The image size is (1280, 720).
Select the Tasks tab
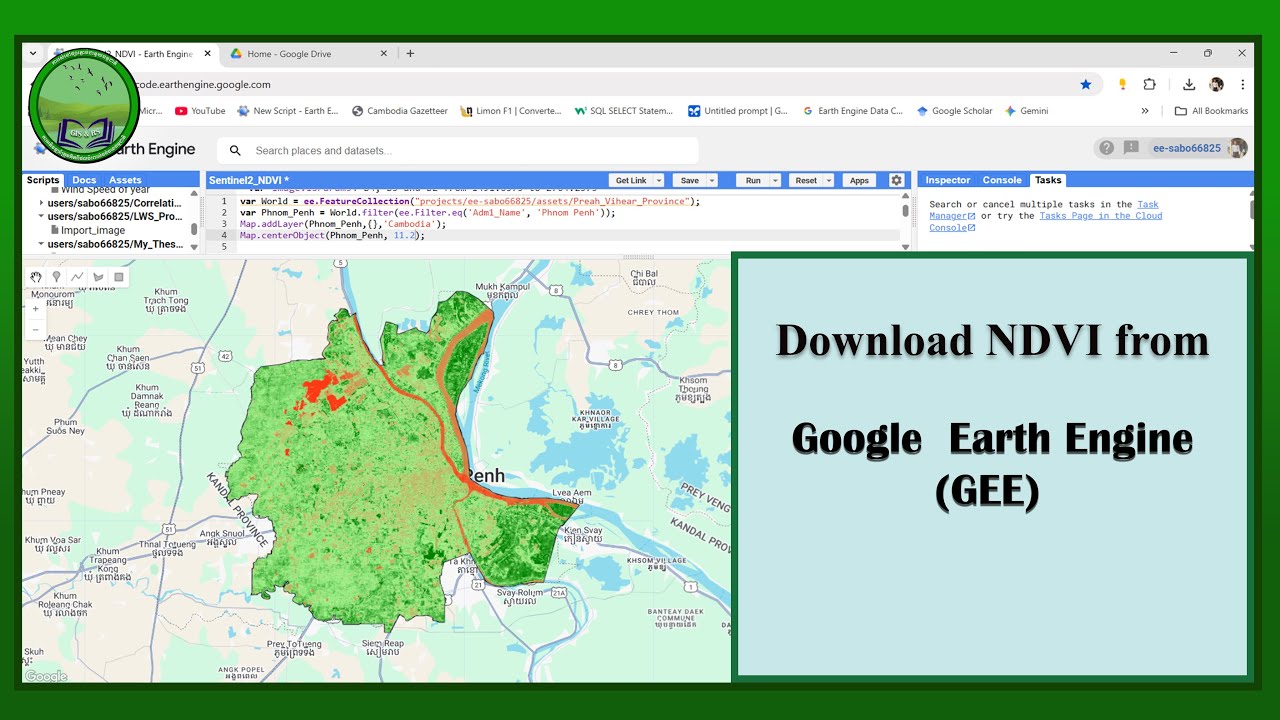pyautogui.click(x=1048, y=180)
